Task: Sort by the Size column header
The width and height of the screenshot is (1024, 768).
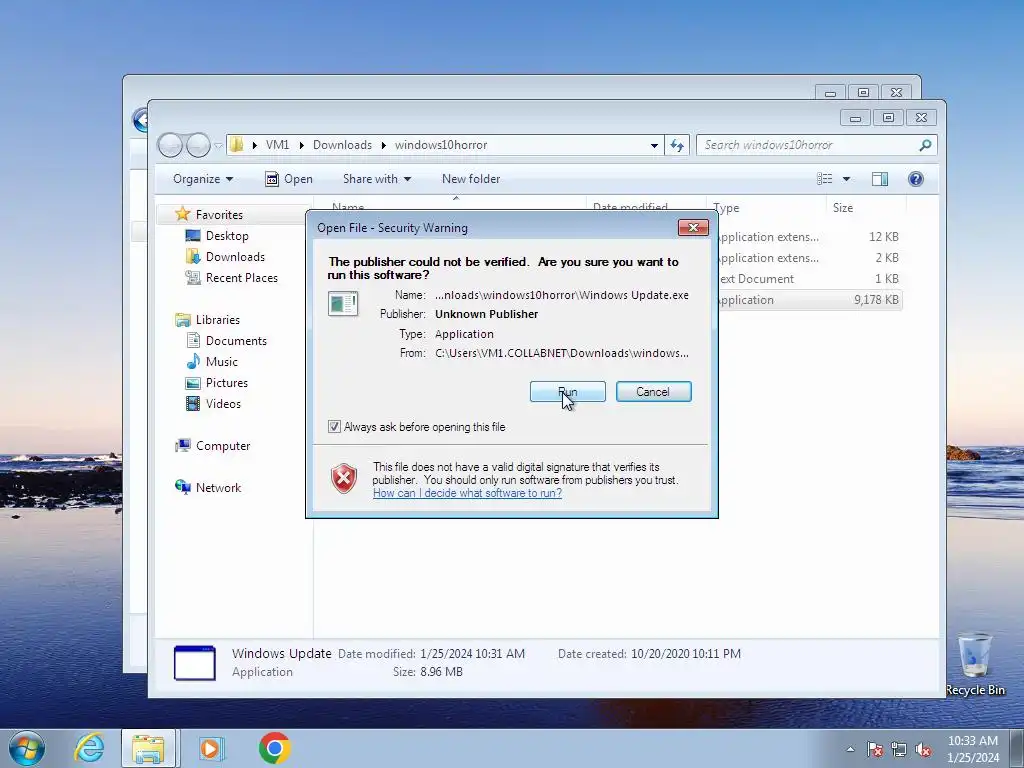Action: tap(866, 208)
